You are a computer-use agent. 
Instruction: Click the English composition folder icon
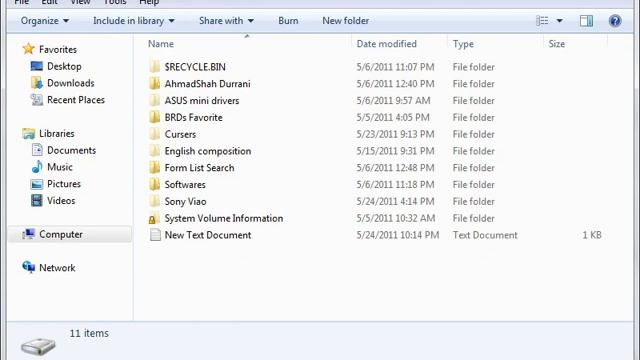pos(155,151)
